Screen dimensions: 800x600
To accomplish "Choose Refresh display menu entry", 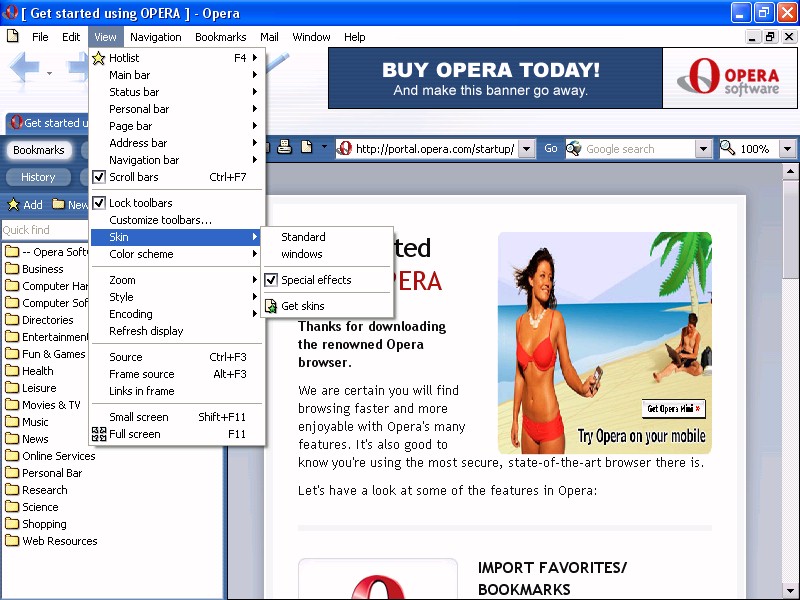I will (177, 331).
